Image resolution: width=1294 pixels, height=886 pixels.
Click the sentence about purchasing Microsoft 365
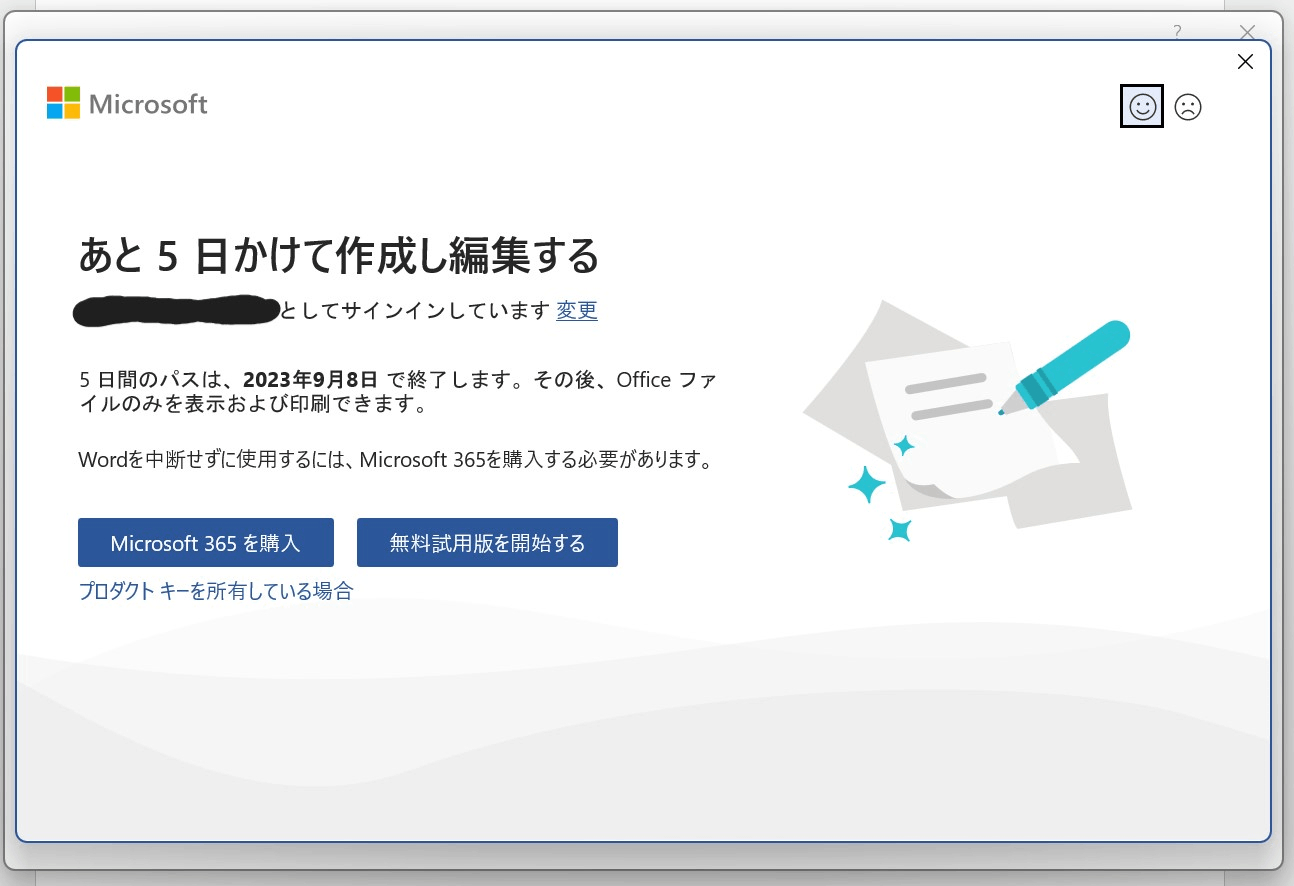point(398,460)
